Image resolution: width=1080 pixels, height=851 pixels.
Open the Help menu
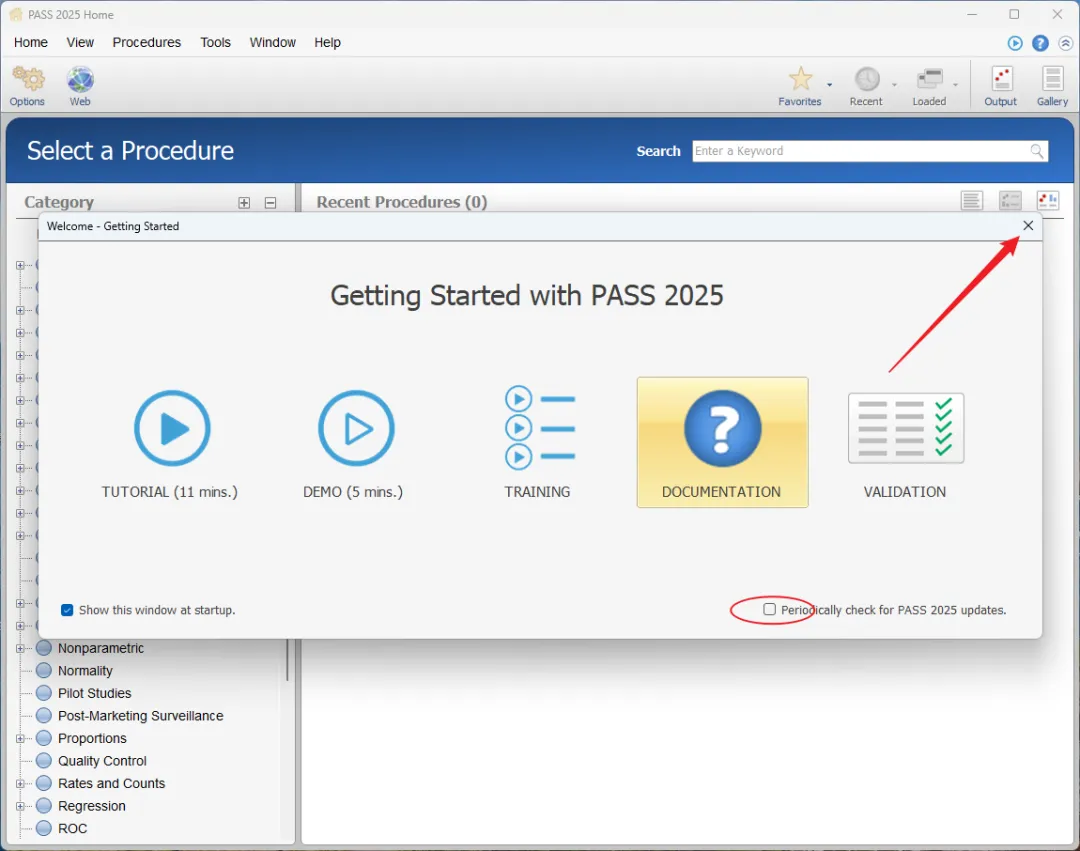pyautogui.click(x=328, y=43)
